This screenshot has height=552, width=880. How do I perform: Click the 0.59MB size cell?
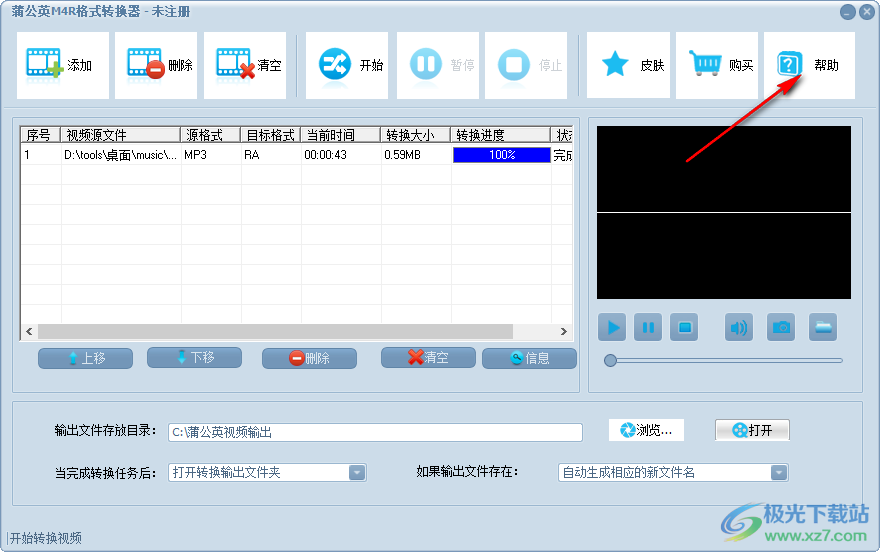click(x=416, y=155)
